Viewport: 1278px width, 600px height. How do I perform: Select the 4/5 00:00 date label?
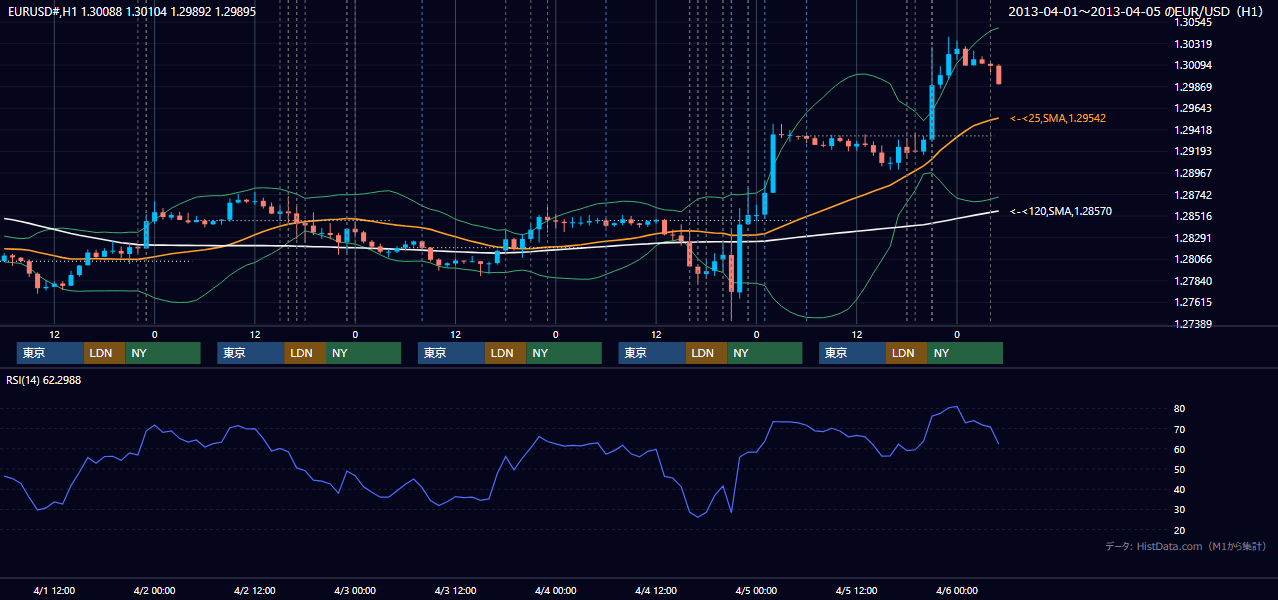click(x=756, y=590)
